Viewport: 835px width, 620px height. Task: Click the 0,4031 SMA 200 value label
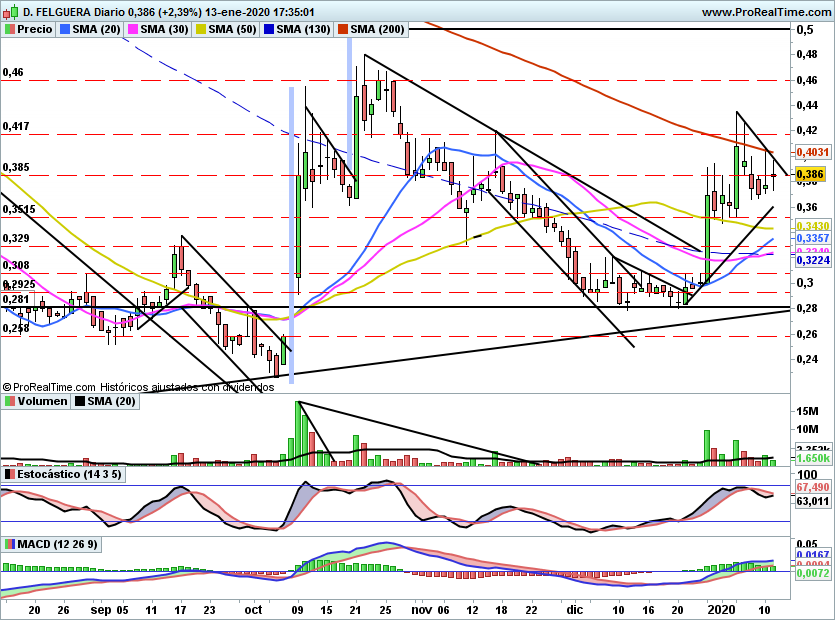(811, 152)
